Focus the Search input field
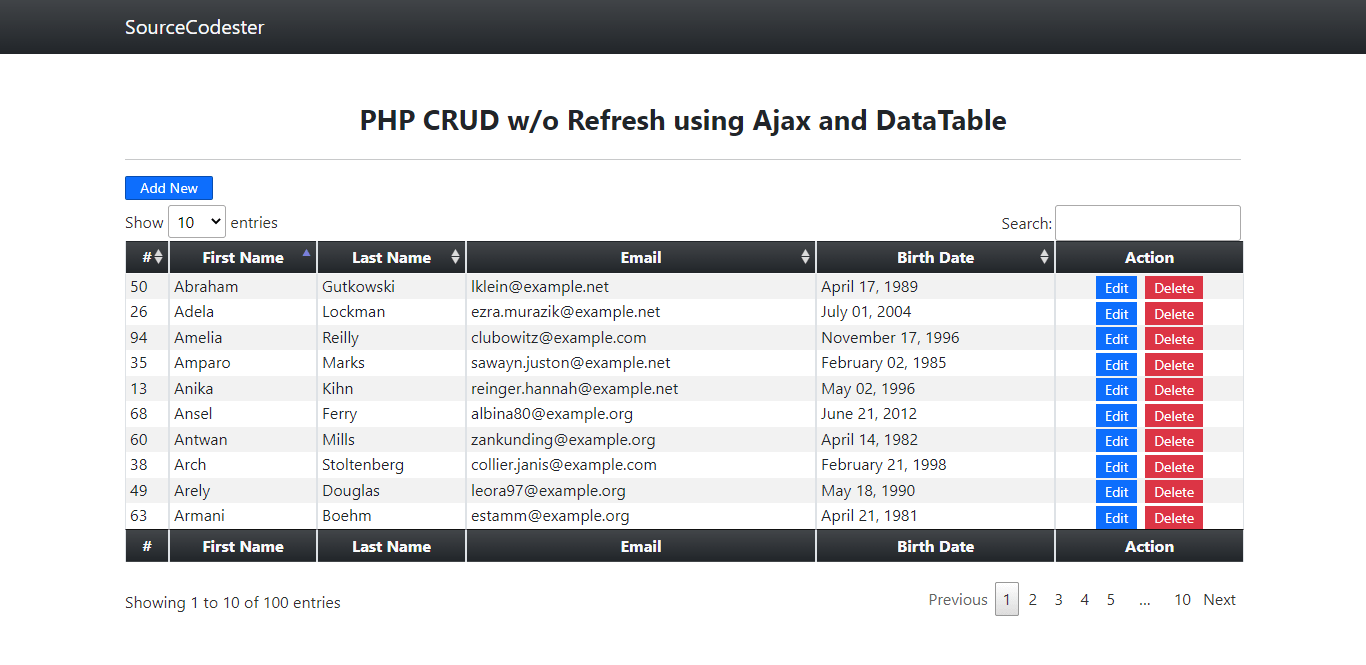This screenshot has height=665, width=1366. [x=1147, y=223]
